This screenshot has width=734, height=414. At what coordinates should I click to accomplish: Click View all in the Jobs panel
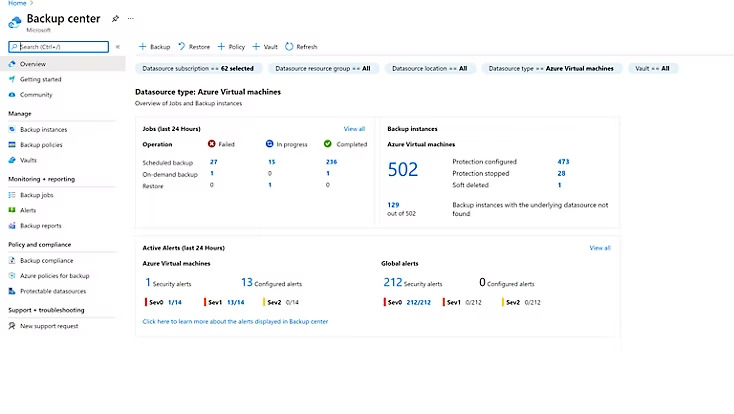tap(354, 129)
